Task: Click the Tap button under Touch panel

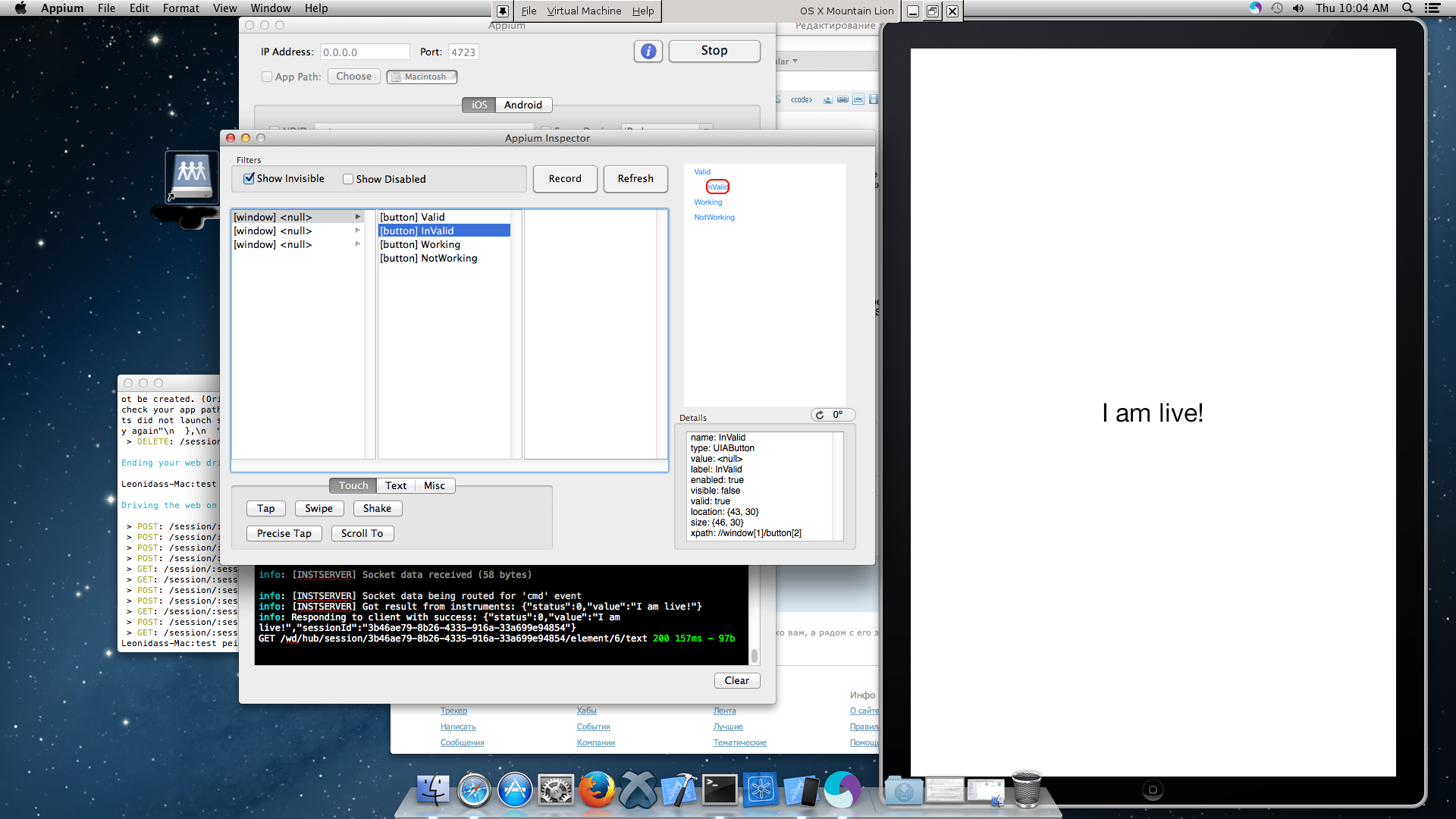Action: tap(265, 508)
